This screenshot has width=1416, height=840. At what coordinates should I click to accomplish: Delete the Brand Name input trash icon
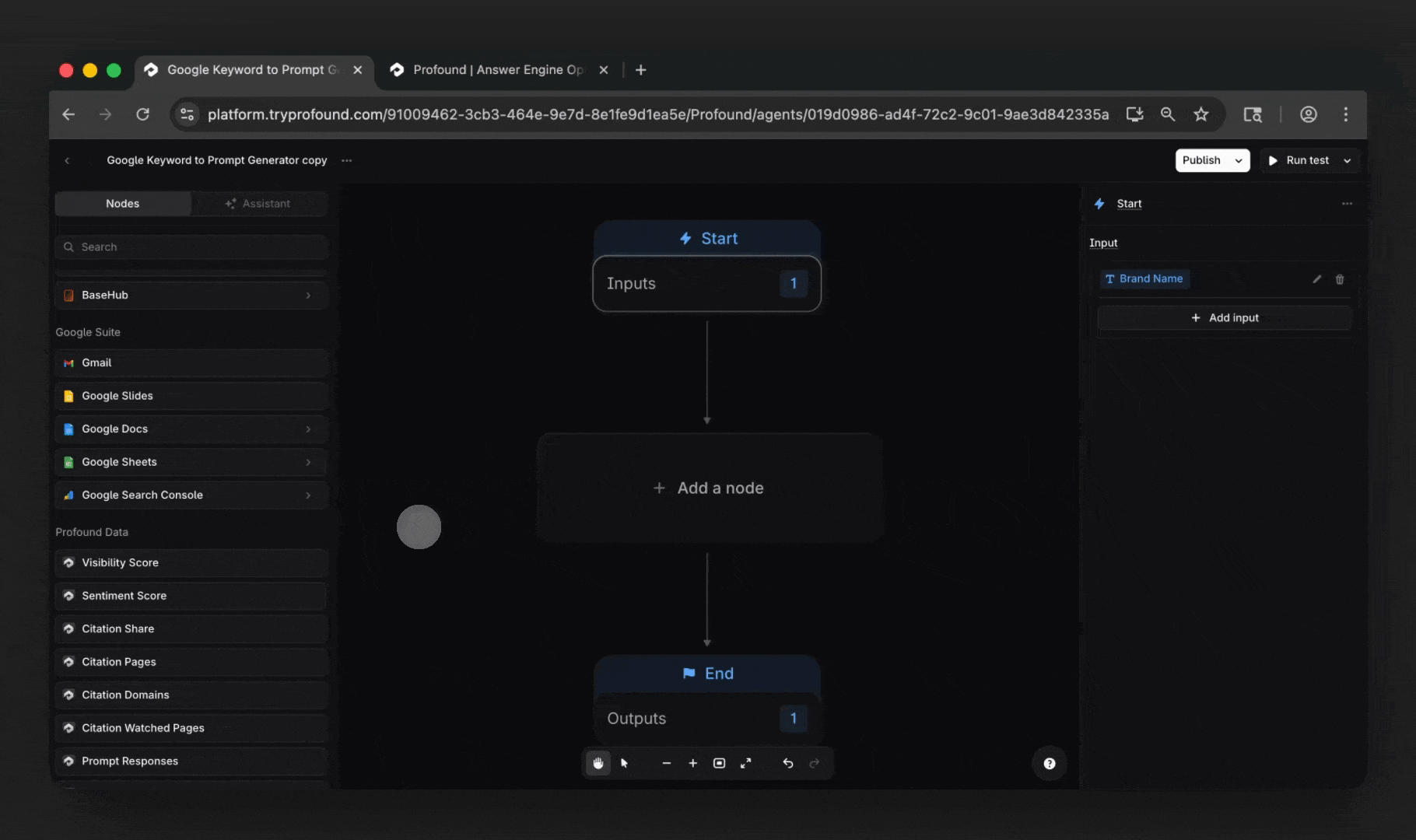[x=1339, y=279]
